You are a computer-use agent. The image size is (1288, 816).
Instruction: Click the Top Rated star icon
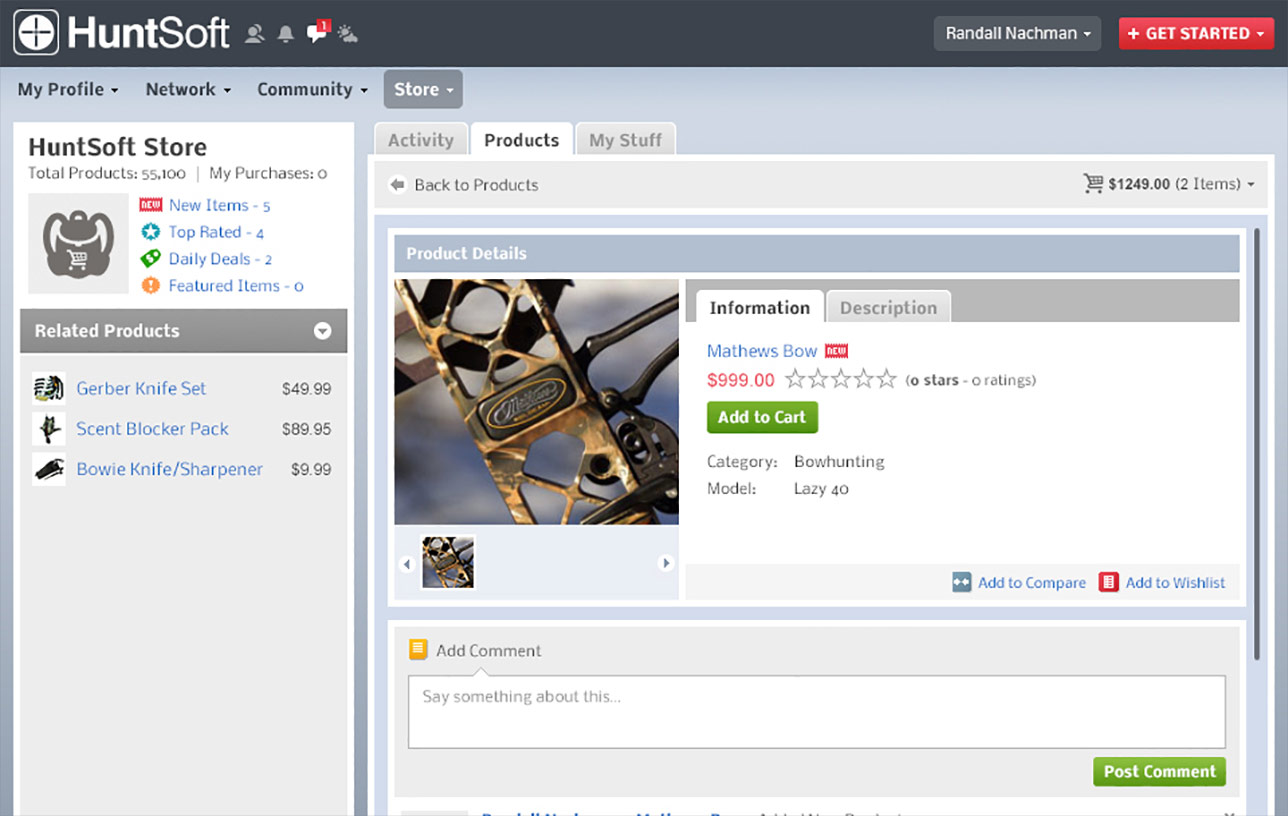[150, 232]
